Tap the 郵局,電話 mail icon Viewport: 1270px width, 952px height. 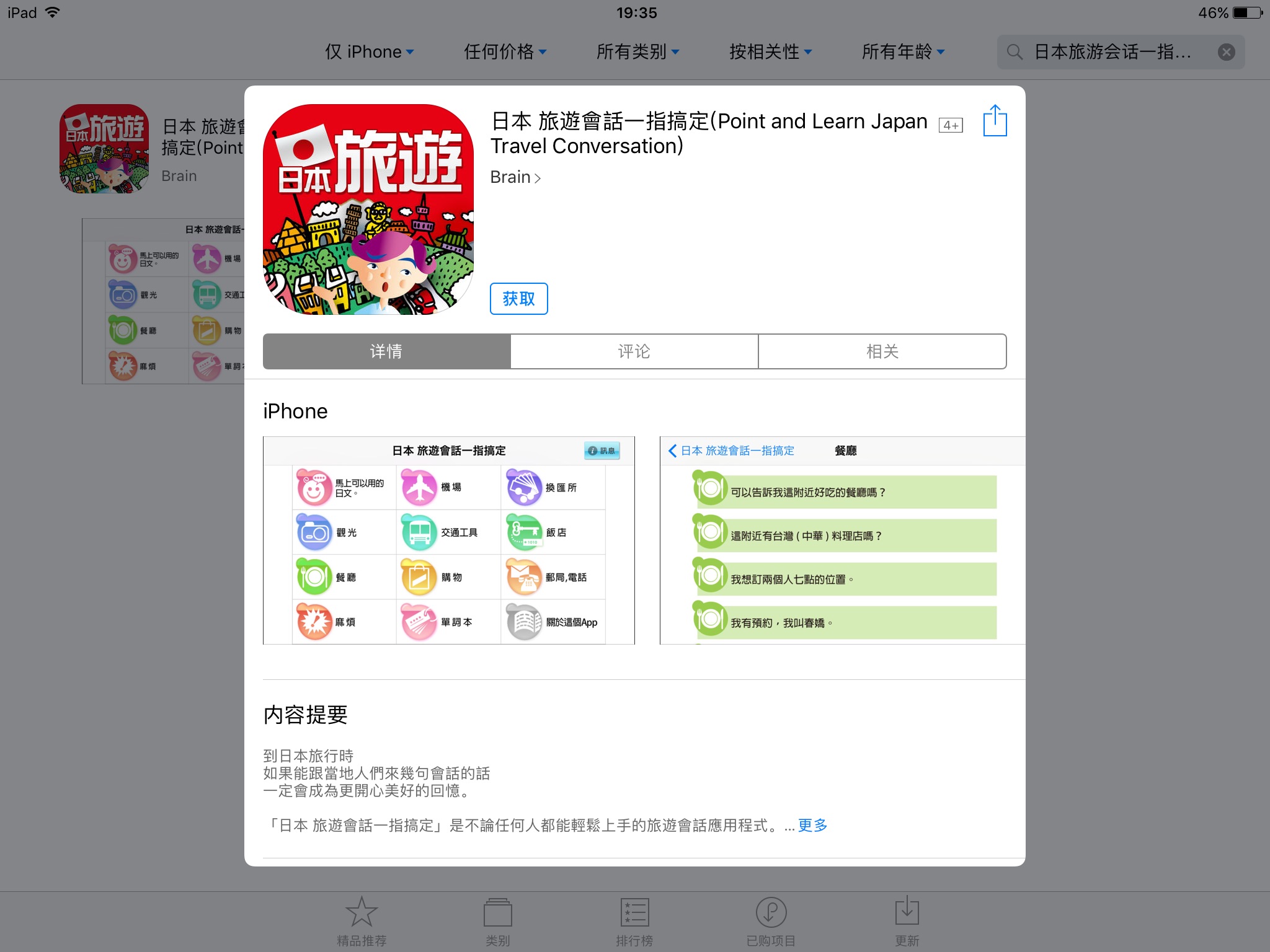pyautogui.click(x=525, y=577)
